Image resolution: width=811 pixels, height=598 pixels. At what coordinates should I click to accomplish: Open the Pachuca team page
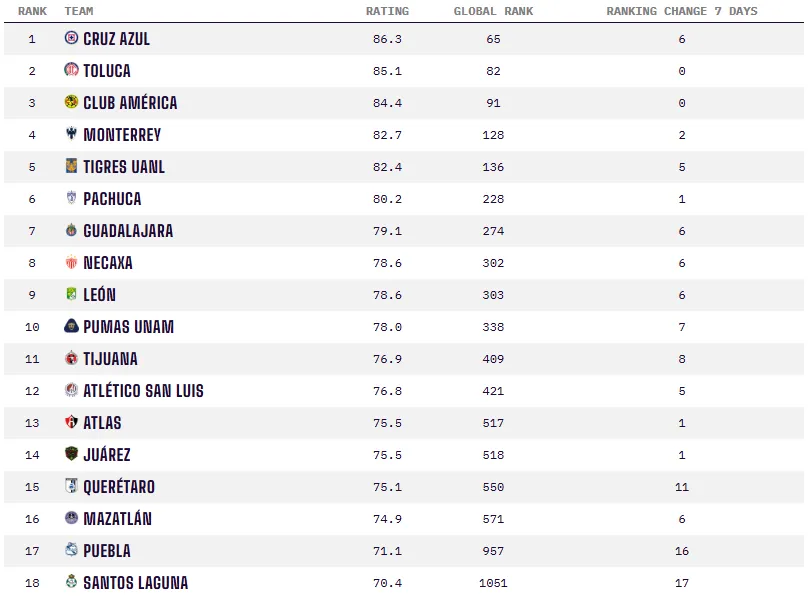tap(112, 199)
